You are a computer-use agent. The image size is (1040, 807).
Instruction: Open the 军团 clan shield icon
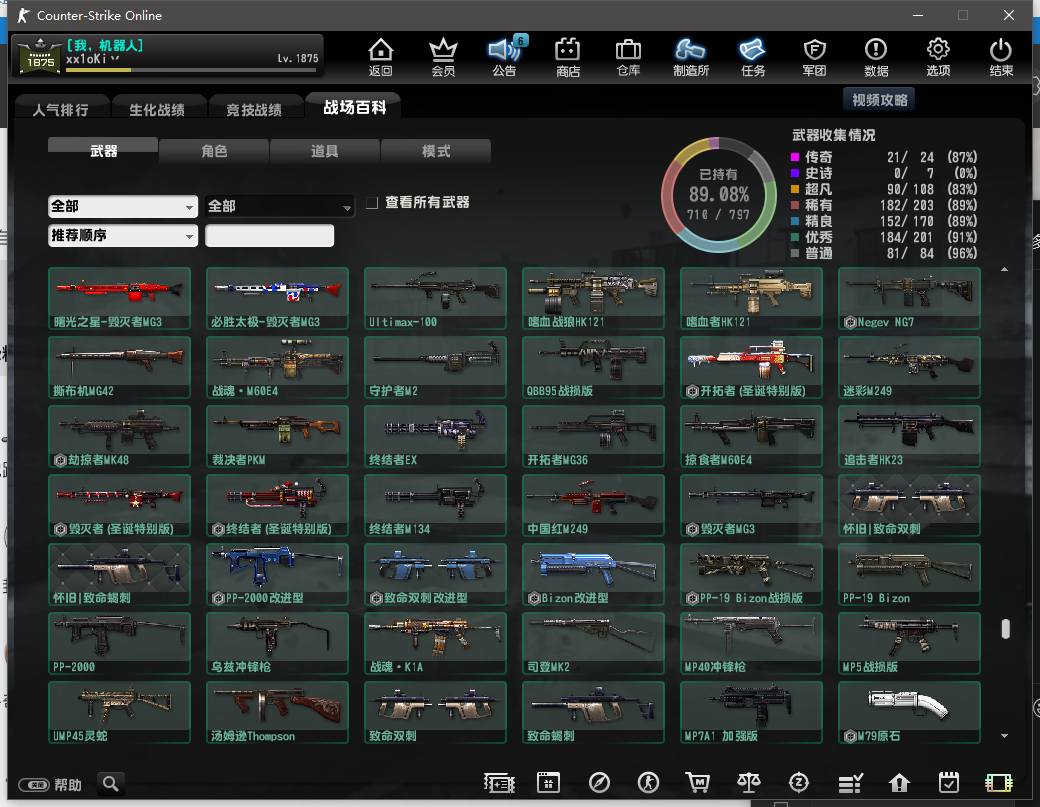(814, 56)
